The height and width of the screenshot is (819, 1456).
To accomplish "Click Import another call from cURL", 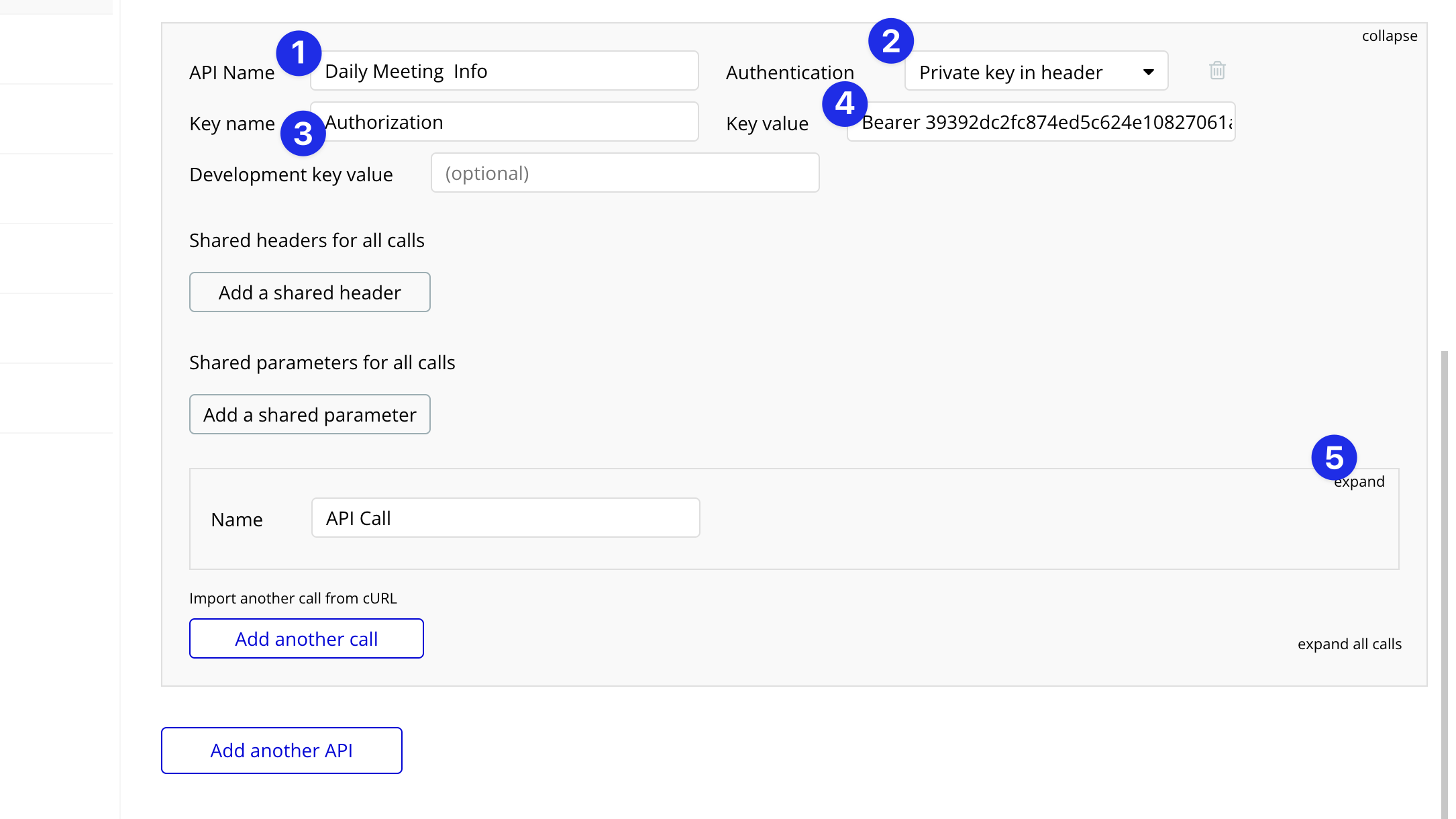I will 293,598.
